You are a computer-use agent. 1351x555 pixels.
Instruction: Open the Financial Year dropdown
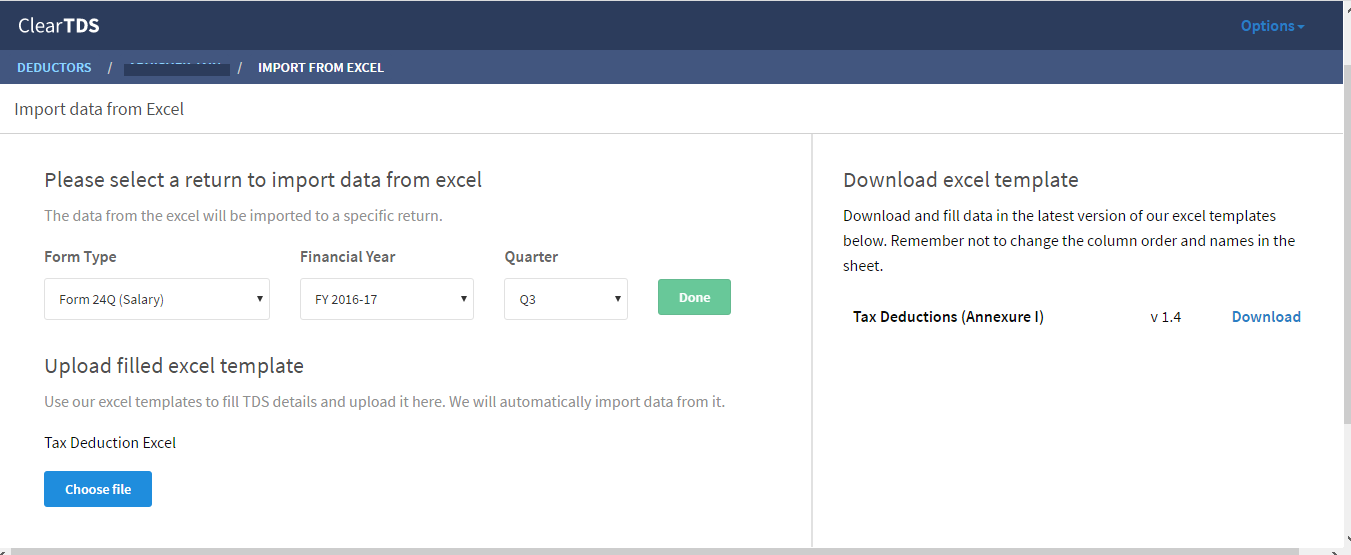coord(386,299)
